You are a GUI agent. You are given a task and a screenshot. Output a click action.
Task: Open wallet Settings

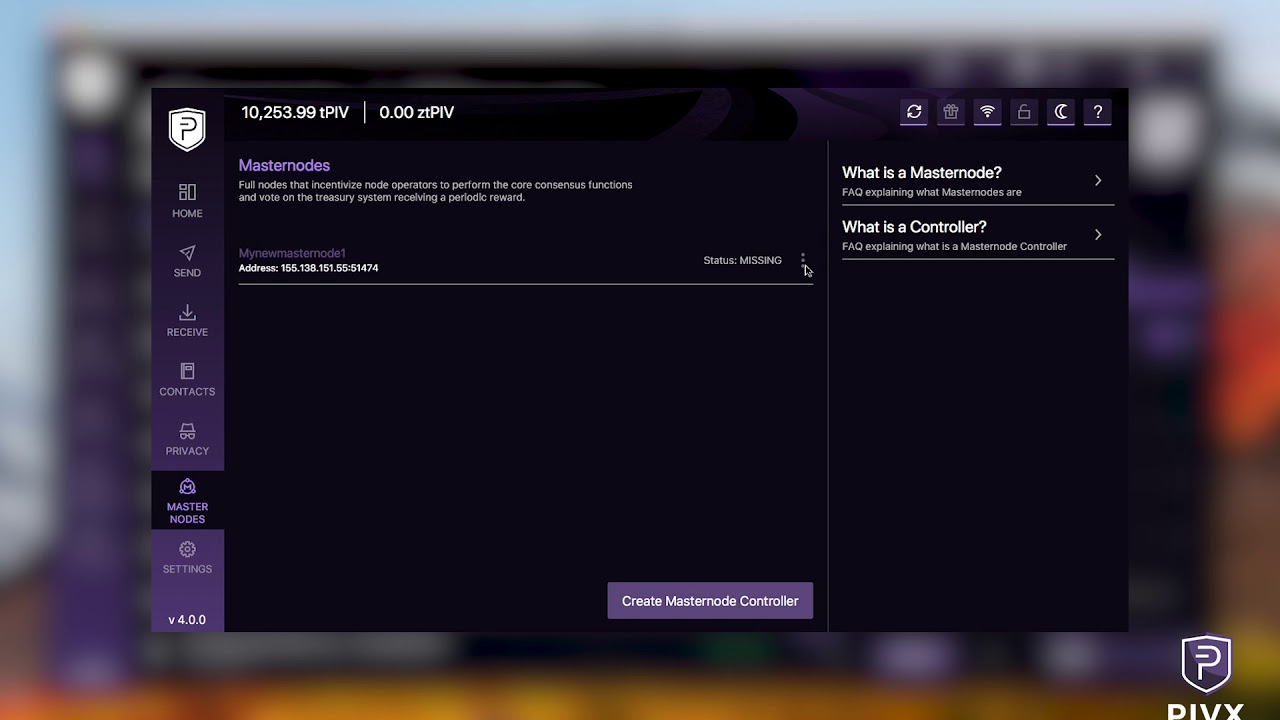[187, 557]
